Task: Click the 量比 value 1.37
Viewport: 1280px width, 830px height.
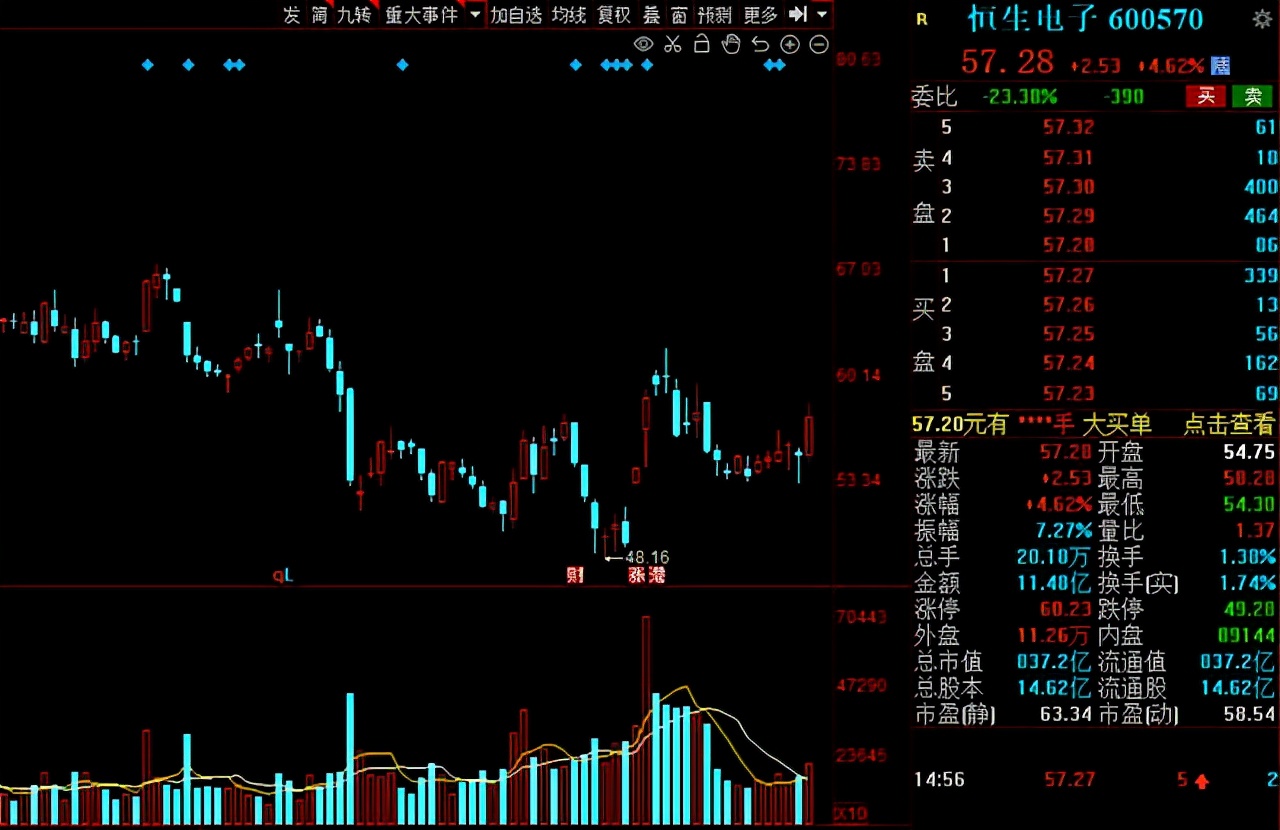Action: (1256, 530)
